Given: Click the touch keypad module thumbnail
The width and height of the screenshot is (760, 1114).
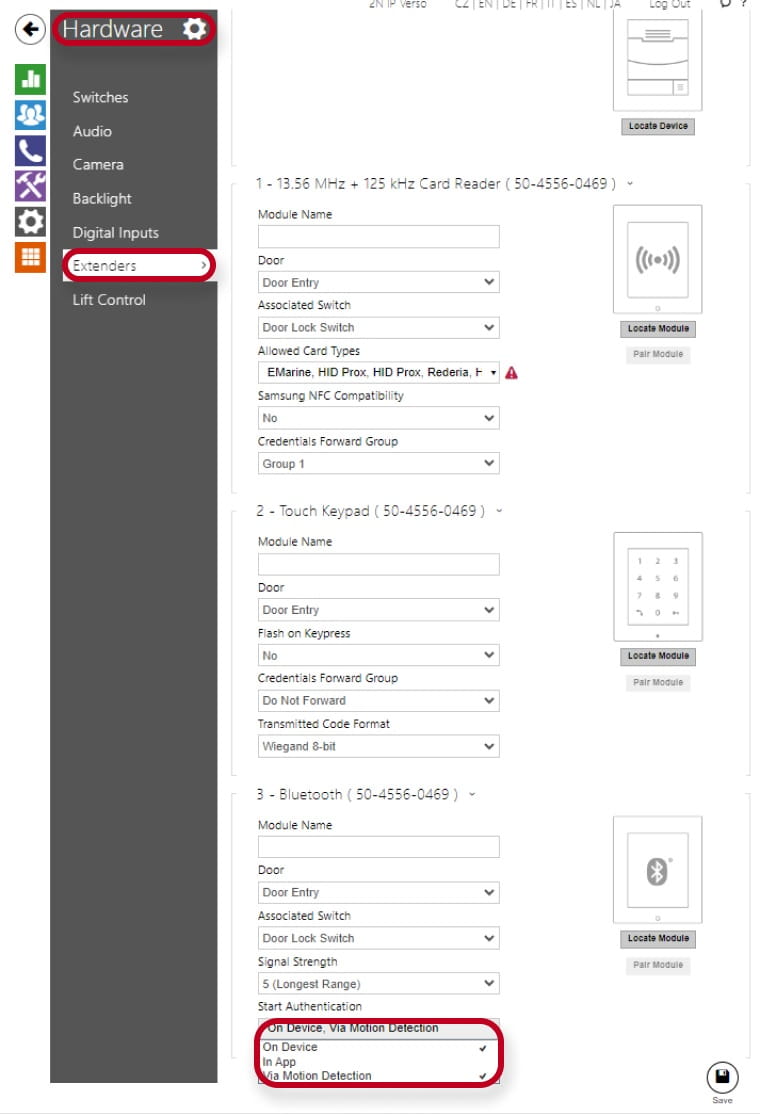Looking at the screenshot, I should (658, 587).
